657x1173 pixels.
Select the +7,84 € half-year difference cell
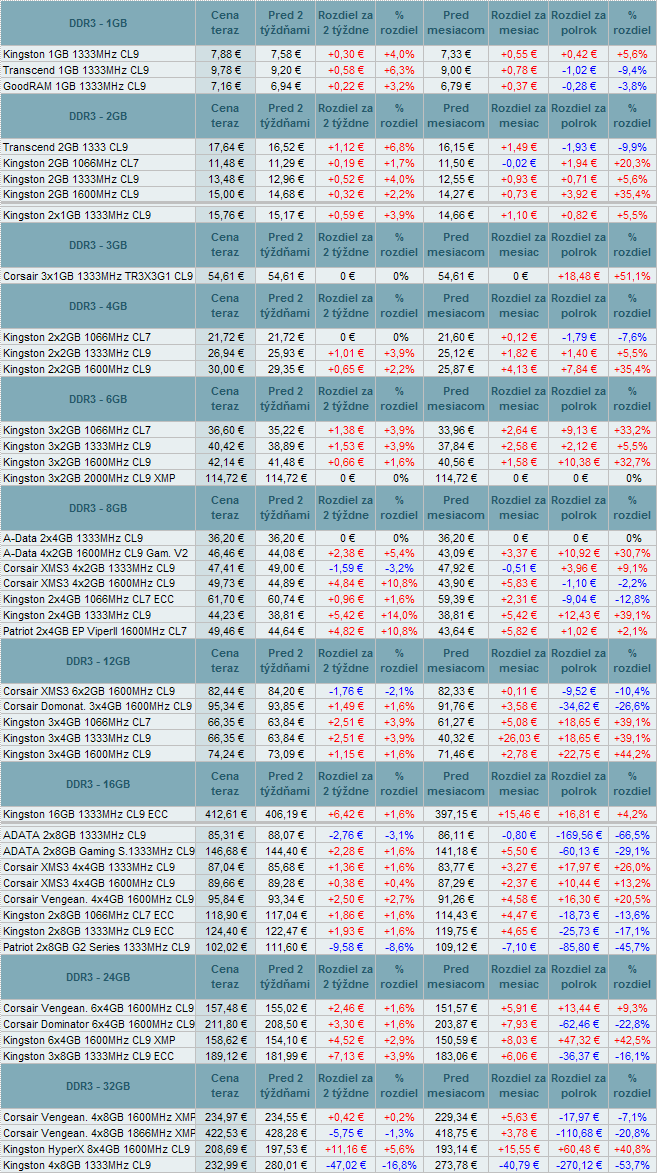coord(578,370)
